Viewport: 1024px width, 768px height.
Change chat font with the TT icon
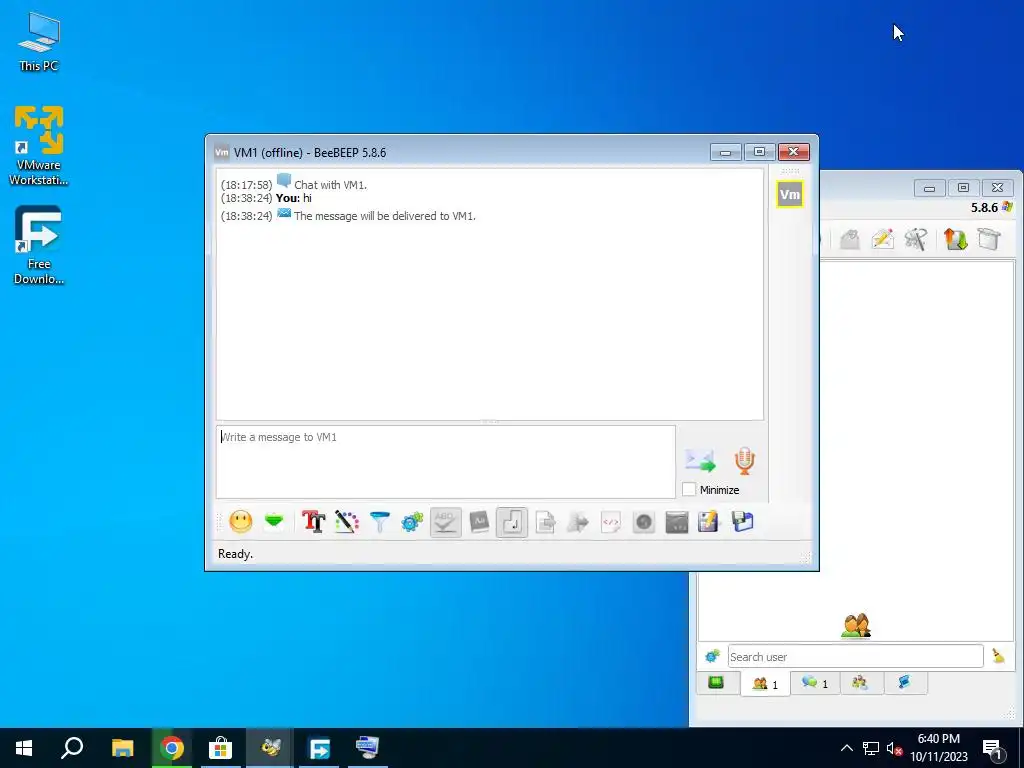(313, 522)
